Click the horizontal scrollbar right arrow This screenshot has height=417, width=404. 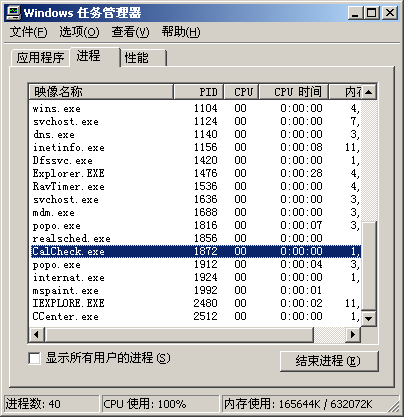(353, 334)
